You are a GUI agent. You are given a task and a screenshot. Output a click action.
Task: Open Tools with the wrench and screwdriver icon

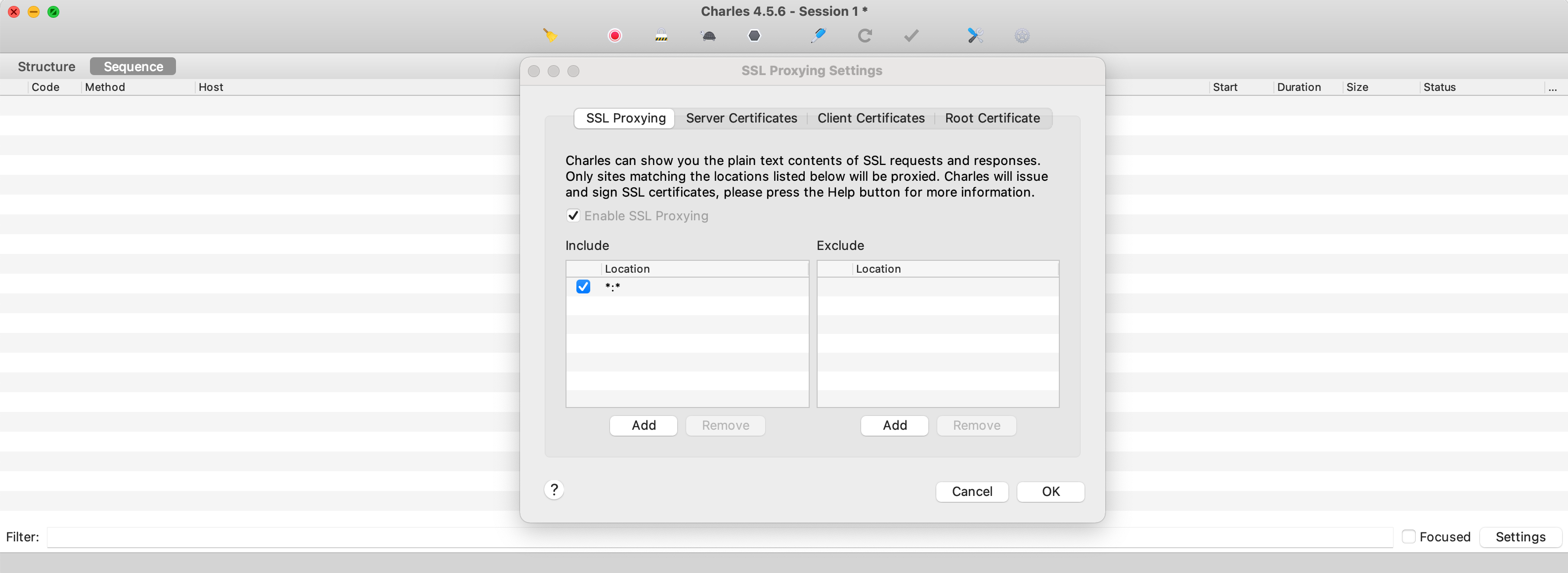[974, 35]
